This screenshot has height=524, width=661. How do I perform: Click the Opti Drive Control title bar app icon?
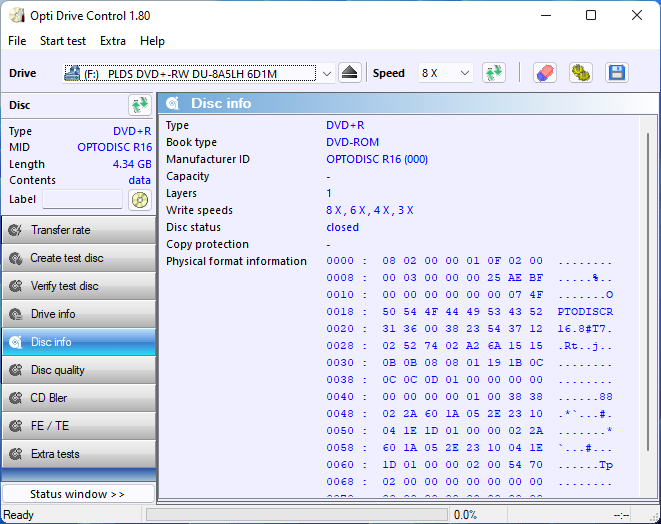17,16
